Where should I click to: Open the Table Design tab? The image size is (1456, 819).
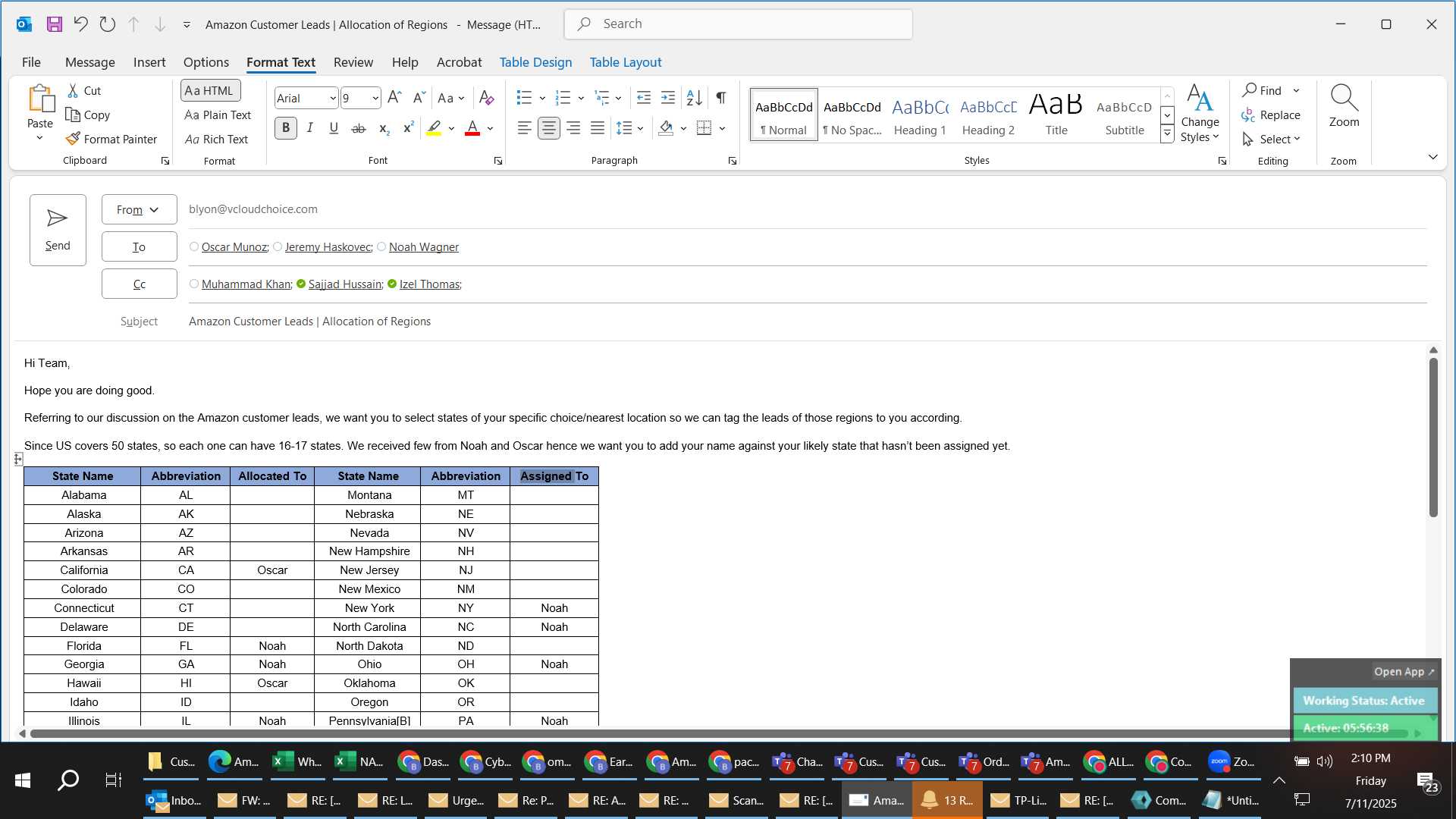click(x=535, y=62)
